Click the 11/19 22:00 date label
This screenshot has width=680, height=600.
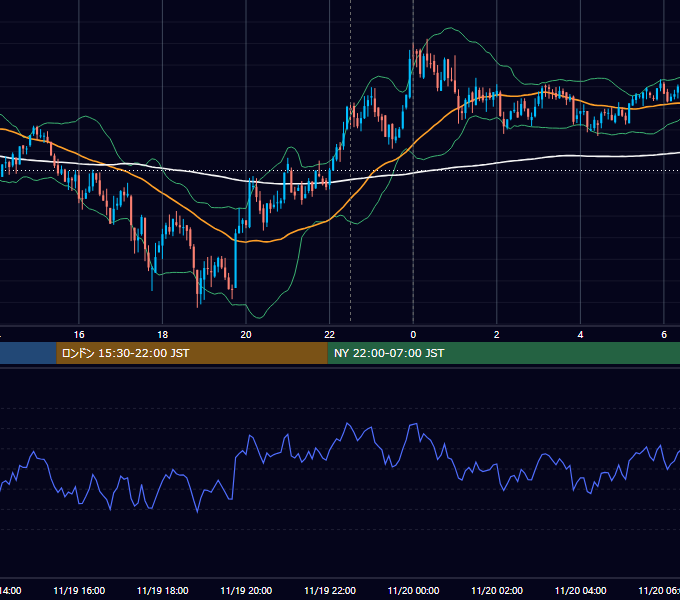(330, 590)
